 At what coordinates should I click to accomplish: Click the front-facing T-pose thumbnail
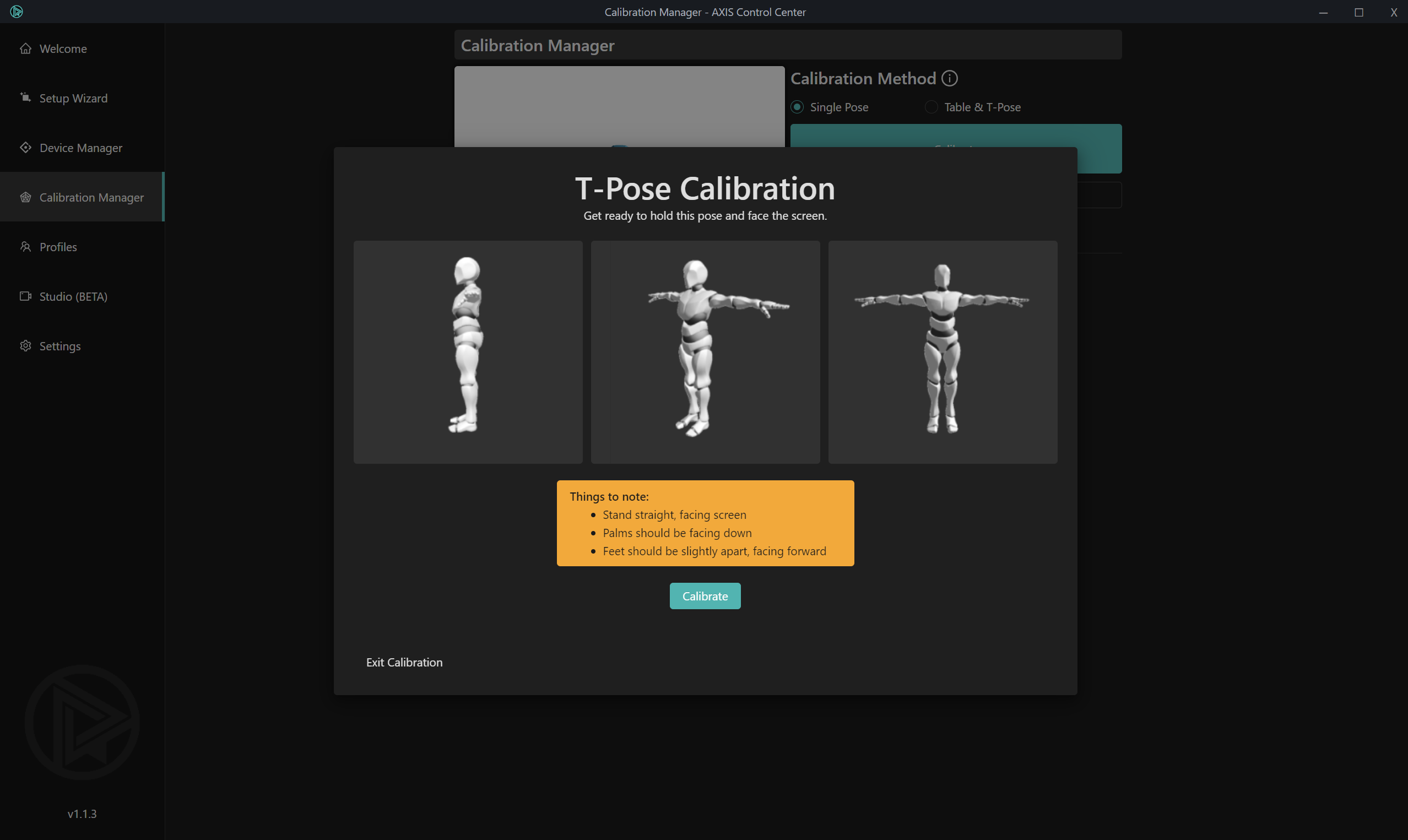[943, 351]
